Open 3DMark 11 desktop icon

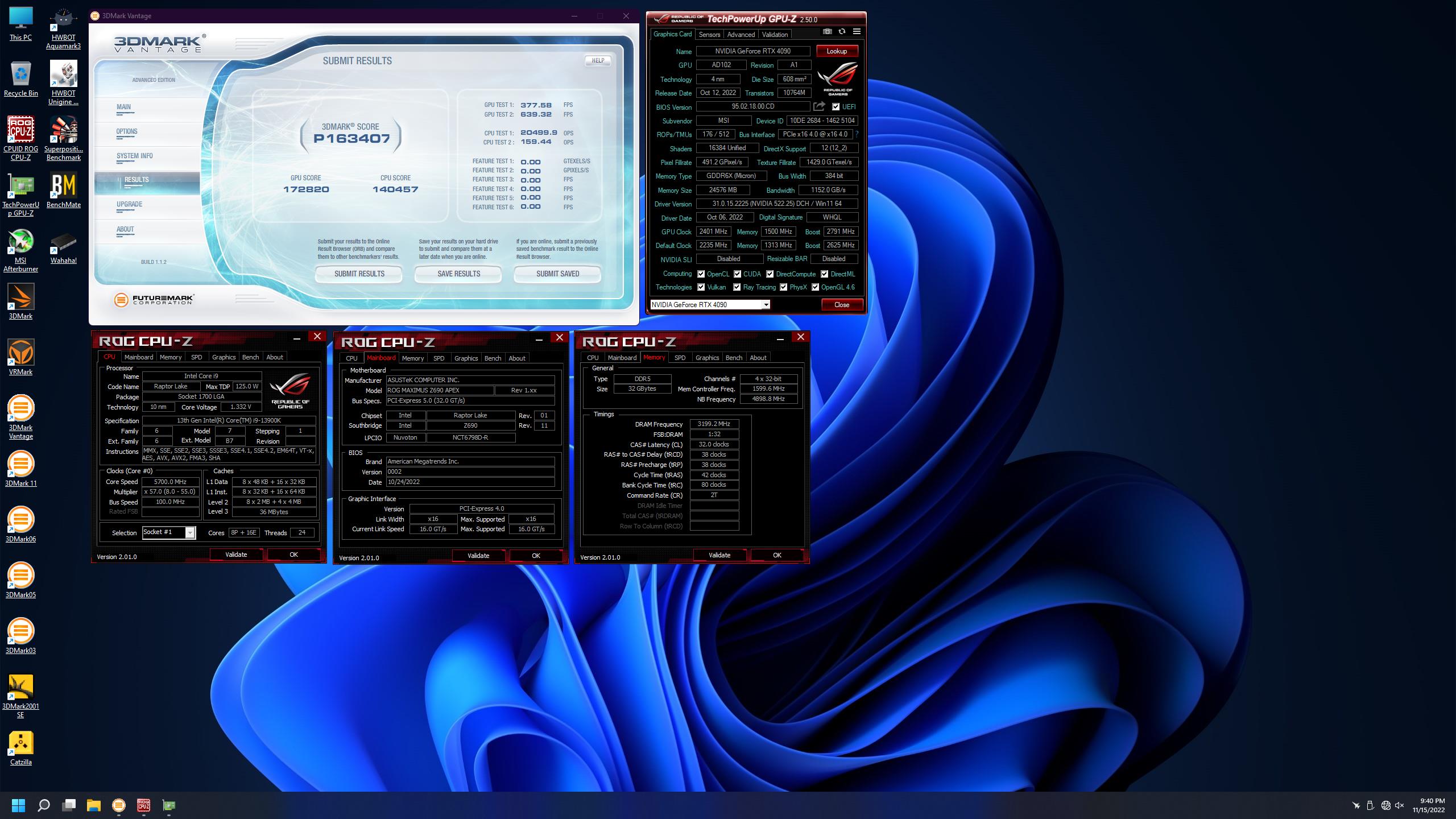[21, 469]
